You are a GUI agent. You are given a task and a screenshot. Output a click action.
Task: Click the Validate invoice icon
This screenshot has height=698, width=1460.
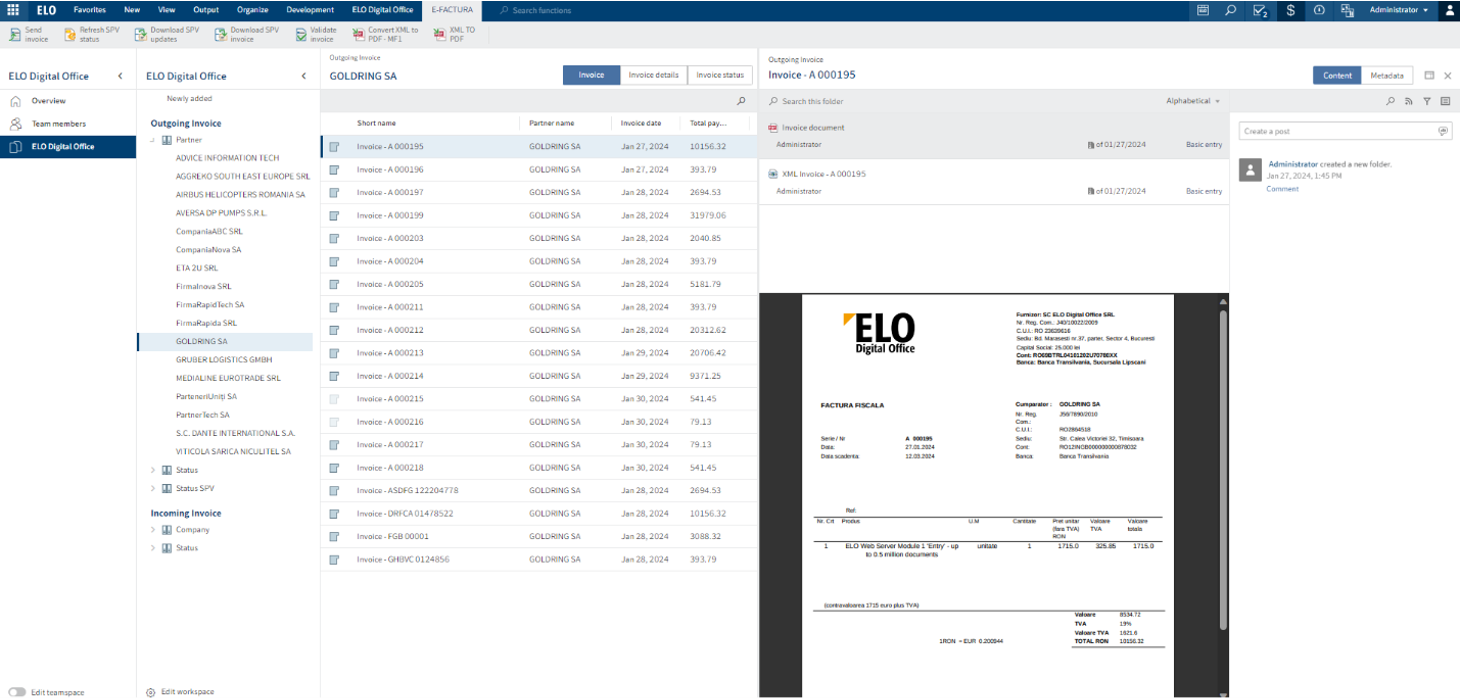tap(302, 34)
